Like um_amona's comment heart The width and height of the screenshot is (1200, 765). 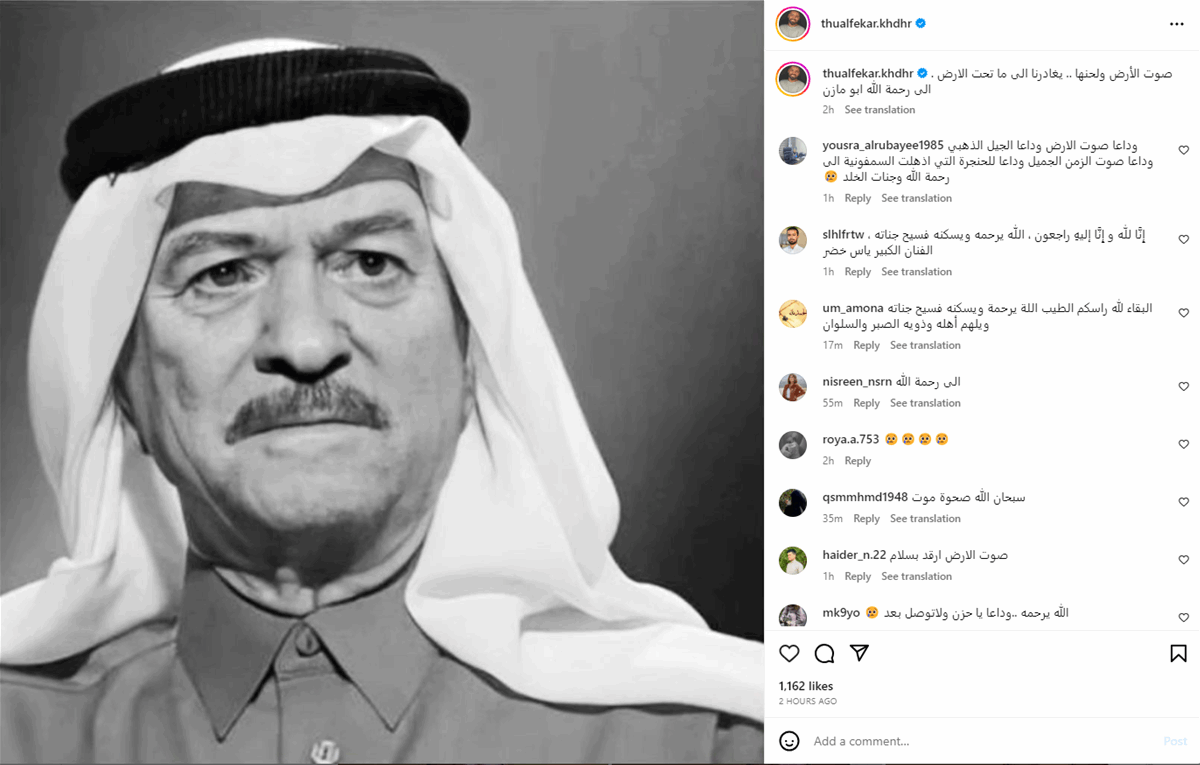(1184, 313)
